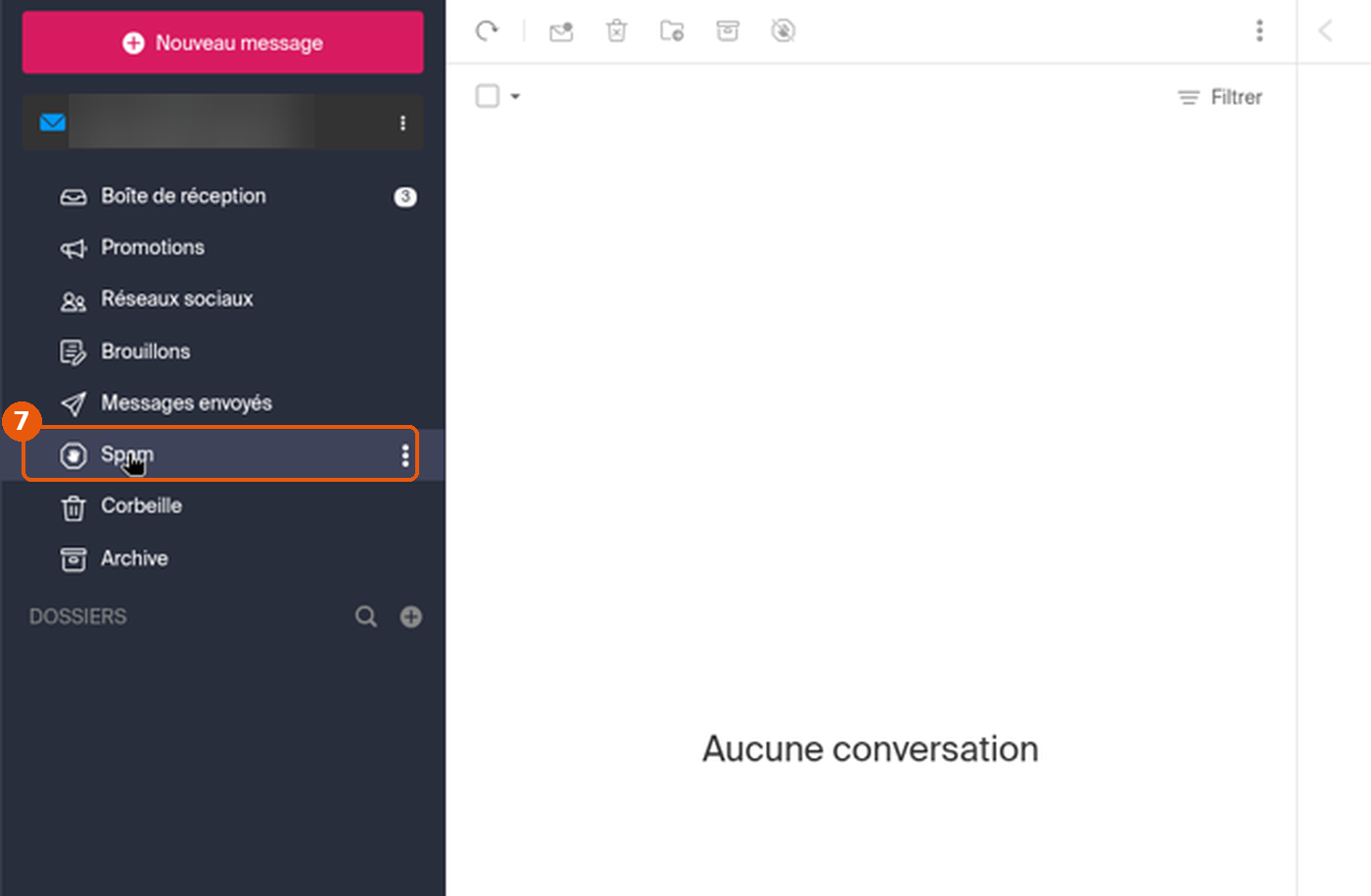Open the selection dropdown arrow

click(x=515, y=97)
